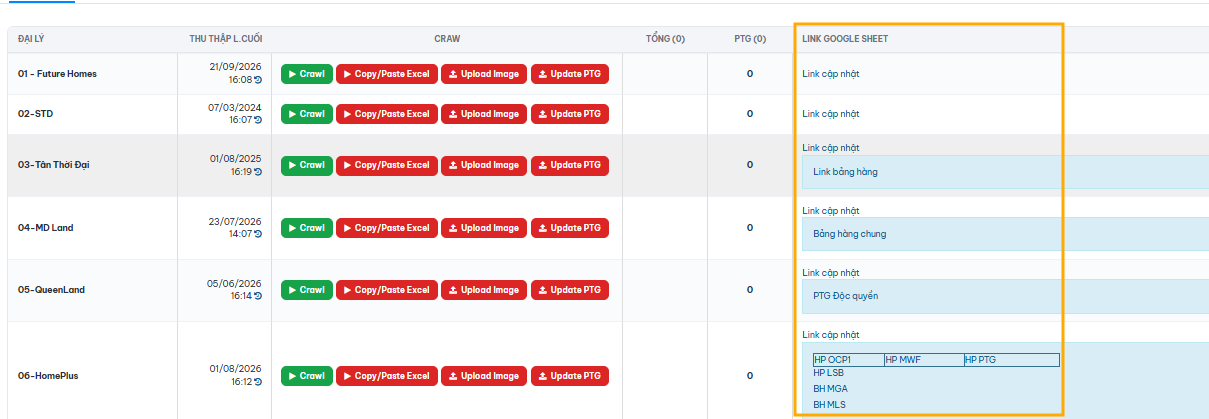This screenshot has width=1209, height=419.
Task: Copy/Paste Excel for 04-MD Land
Action: [x=387, y=228]
